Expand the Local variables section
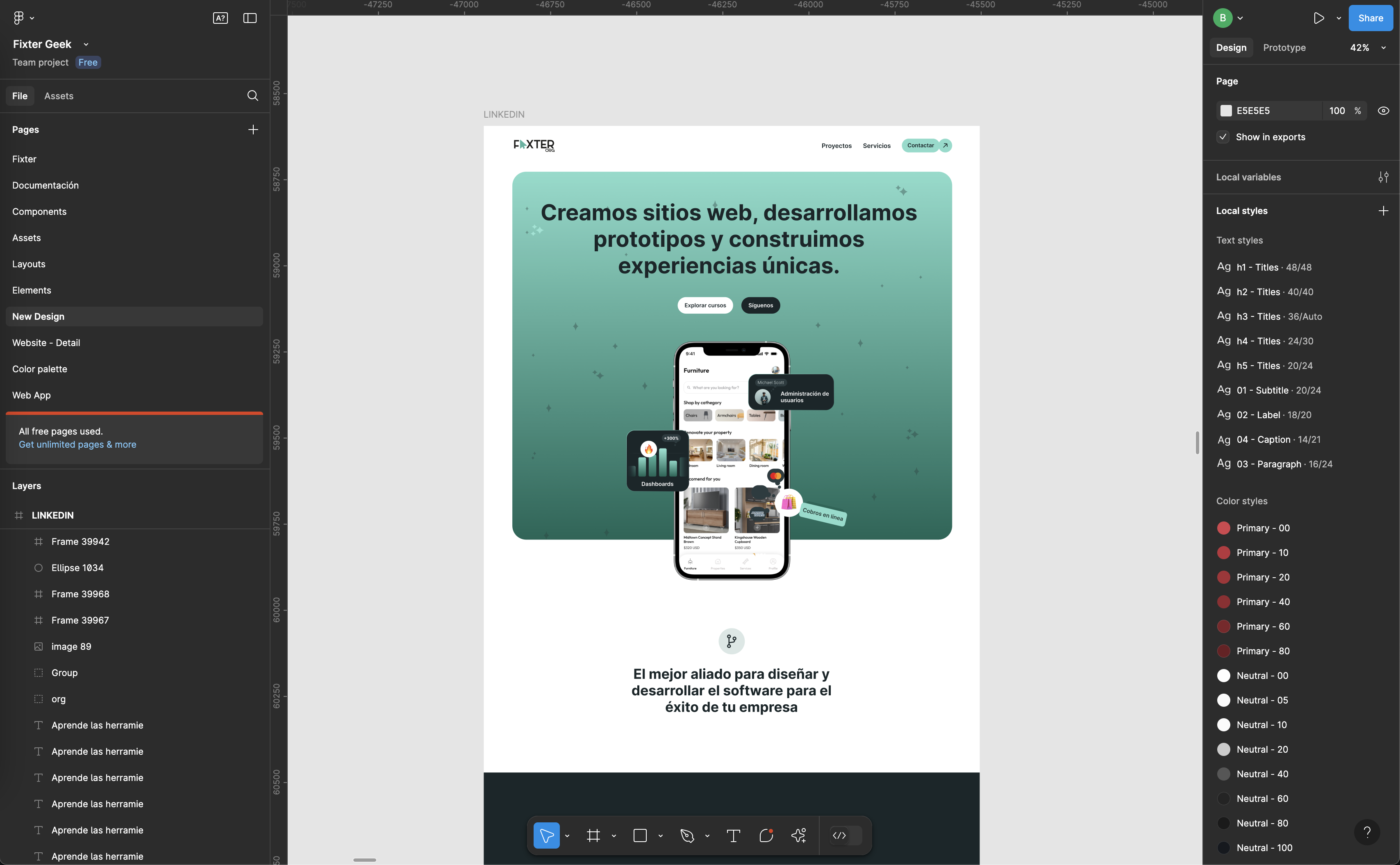 (1384, 177)
